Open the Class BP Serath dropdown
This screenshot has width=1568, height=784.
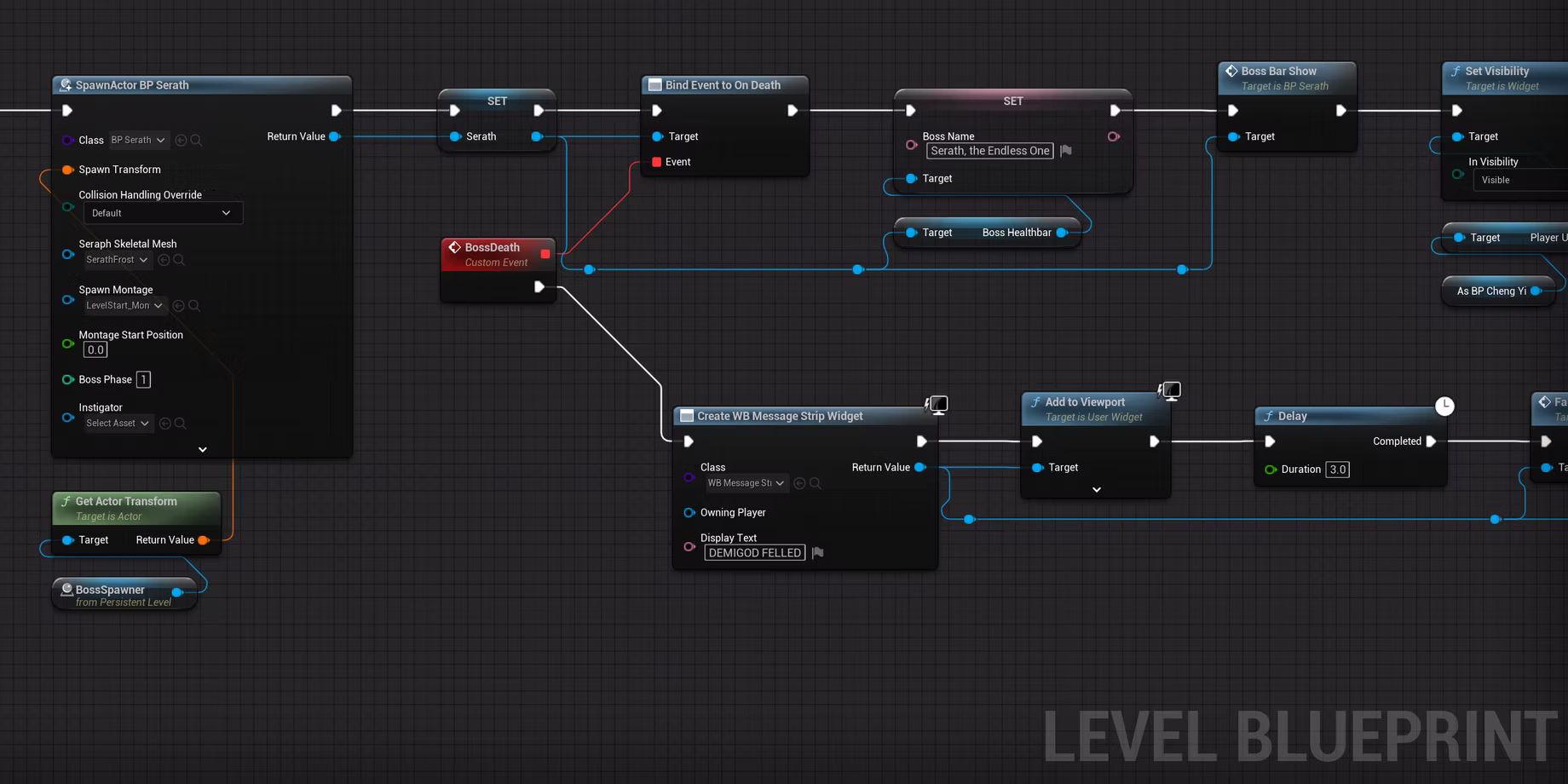[139, 140]
